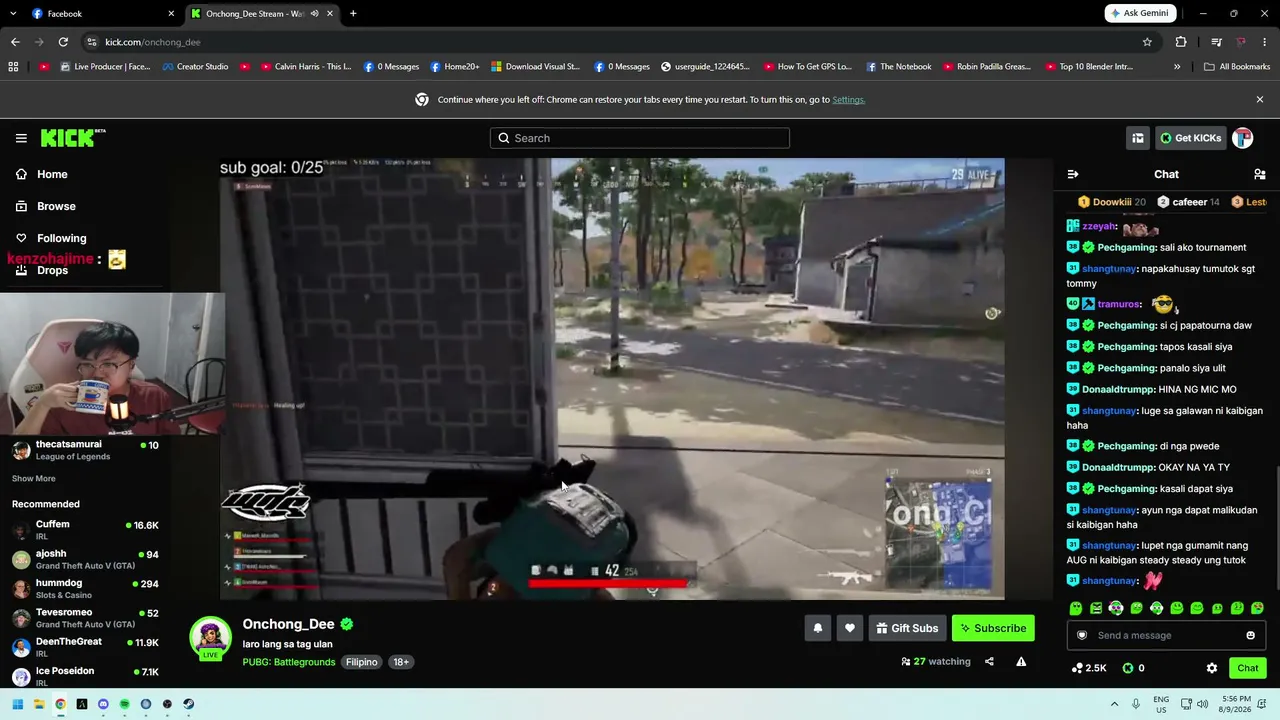Open the chat identity shield icon
This screenshot has width=1280, height=720.
coord(1082,635)
